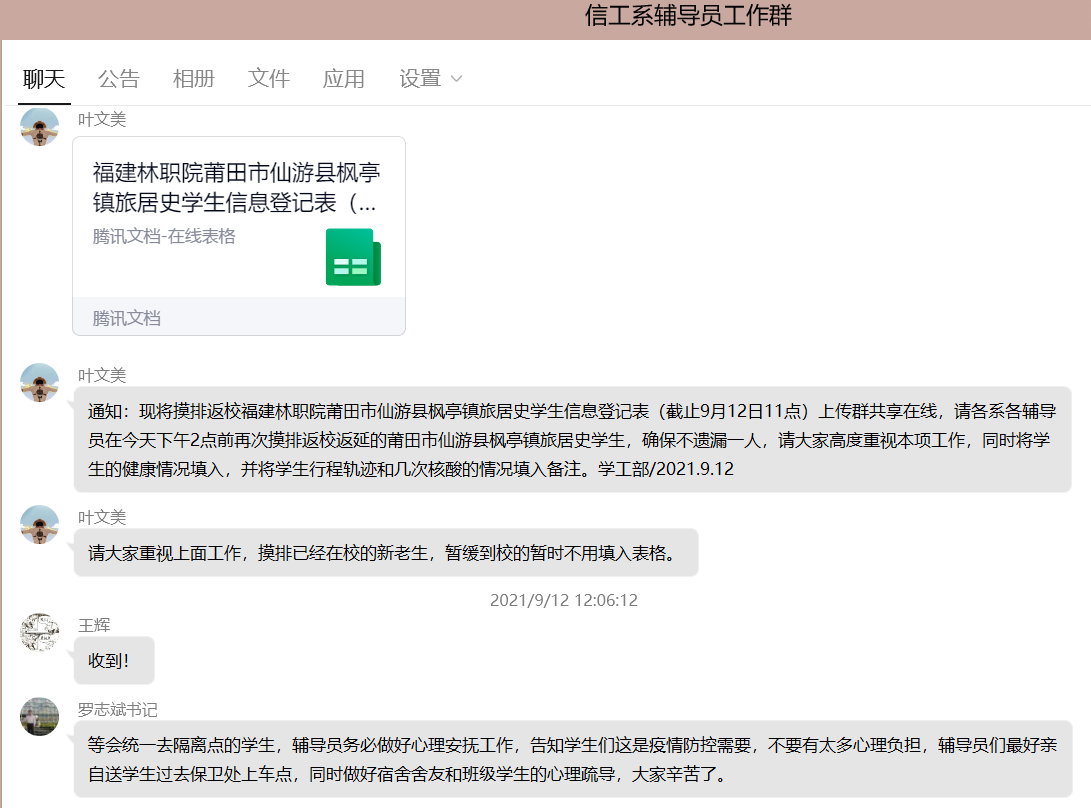Click sender name 罗志斌书记
This screenshot has height=808, width=1091.
tap(118, 710)
